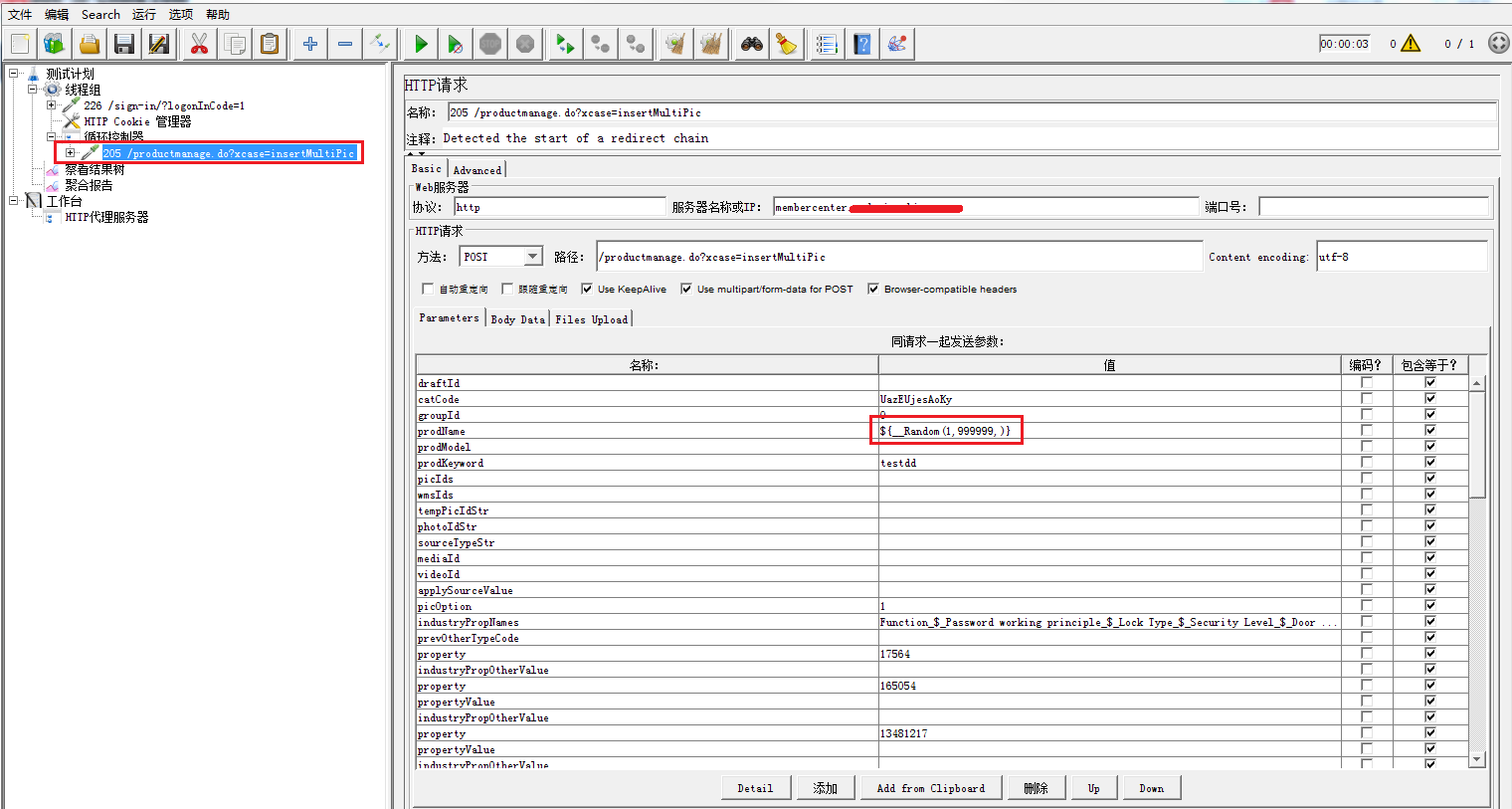Click the Down button
Screen dimensions: 1512x809
(x=1152, y=788)
